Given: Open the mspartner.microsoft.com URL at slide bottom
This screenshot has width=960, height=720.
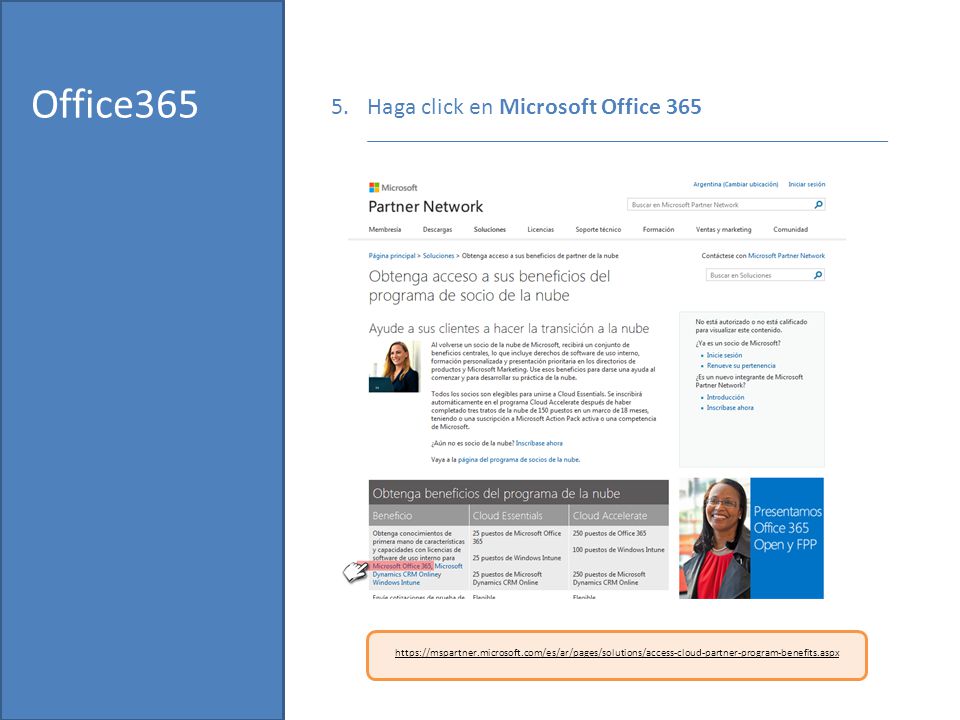Looking at the screenshot, I should (617, 653).
